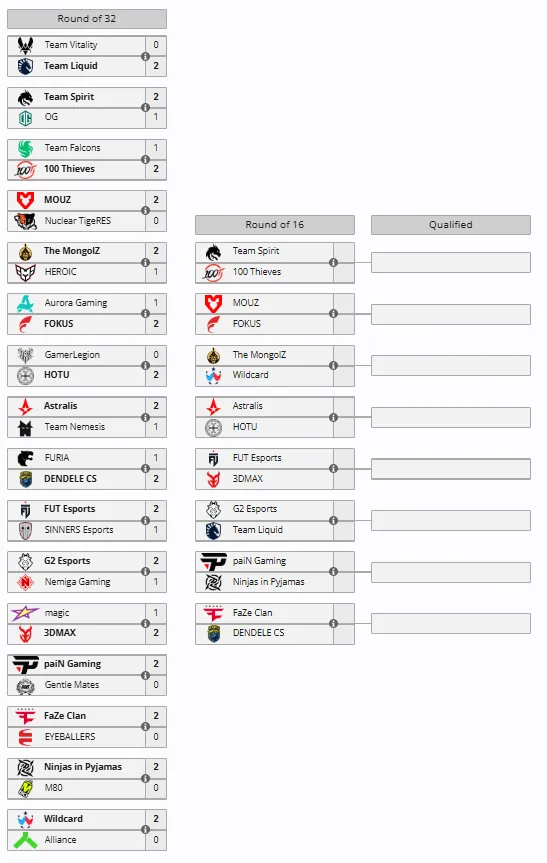
Task: Click the magic star logo
Action: coord(25,613)
